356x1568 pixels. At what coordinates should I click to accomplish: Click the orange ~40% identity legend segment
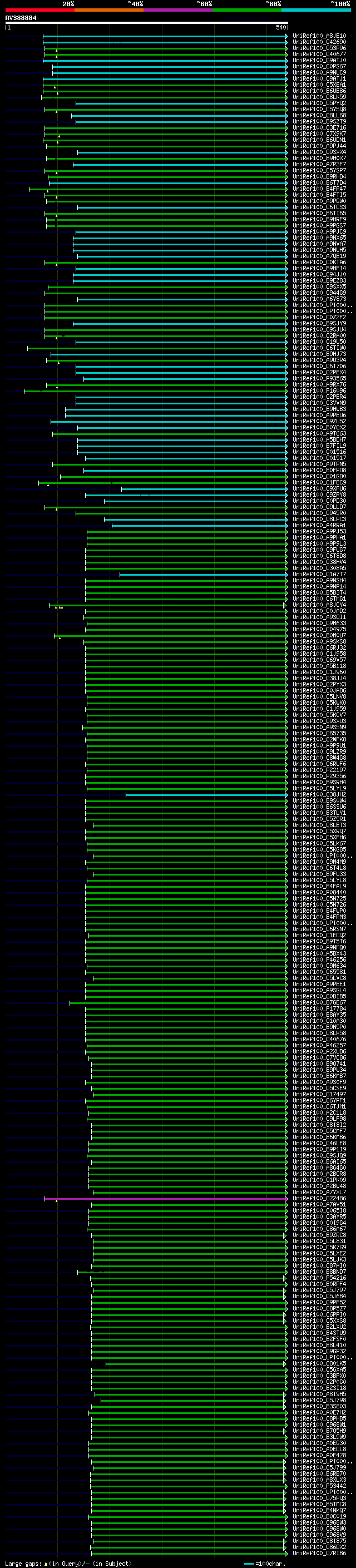click(109, 10)
